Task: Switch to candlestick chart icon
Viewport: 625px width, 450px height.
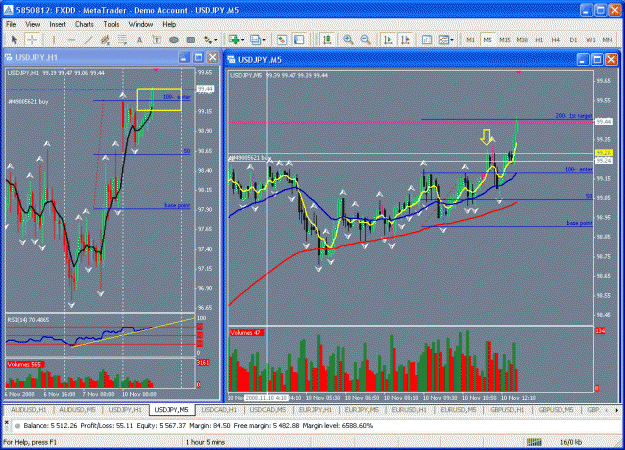Action: 327,39
